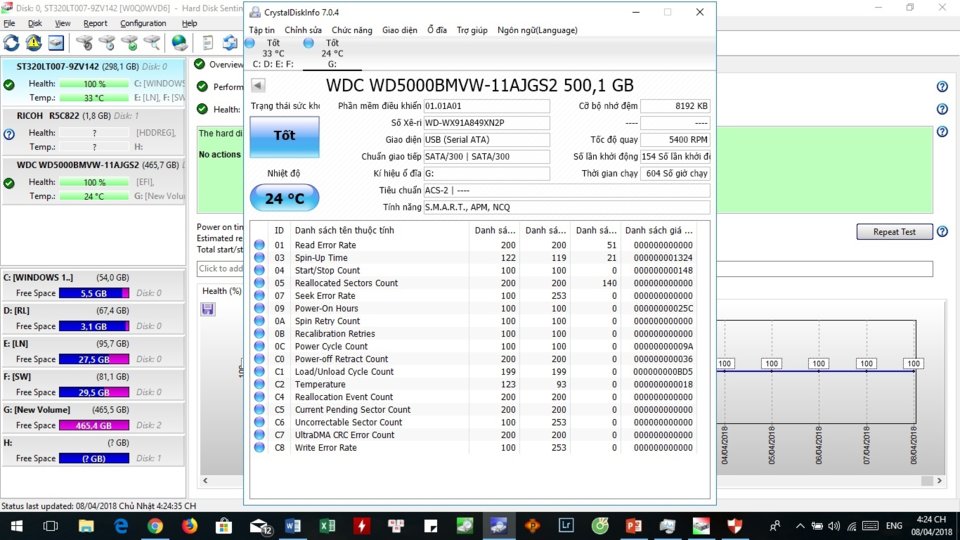This screenshot has height=540, width=960.
Task: Click the disk with magnifier icon
Action: pos(152,43)
